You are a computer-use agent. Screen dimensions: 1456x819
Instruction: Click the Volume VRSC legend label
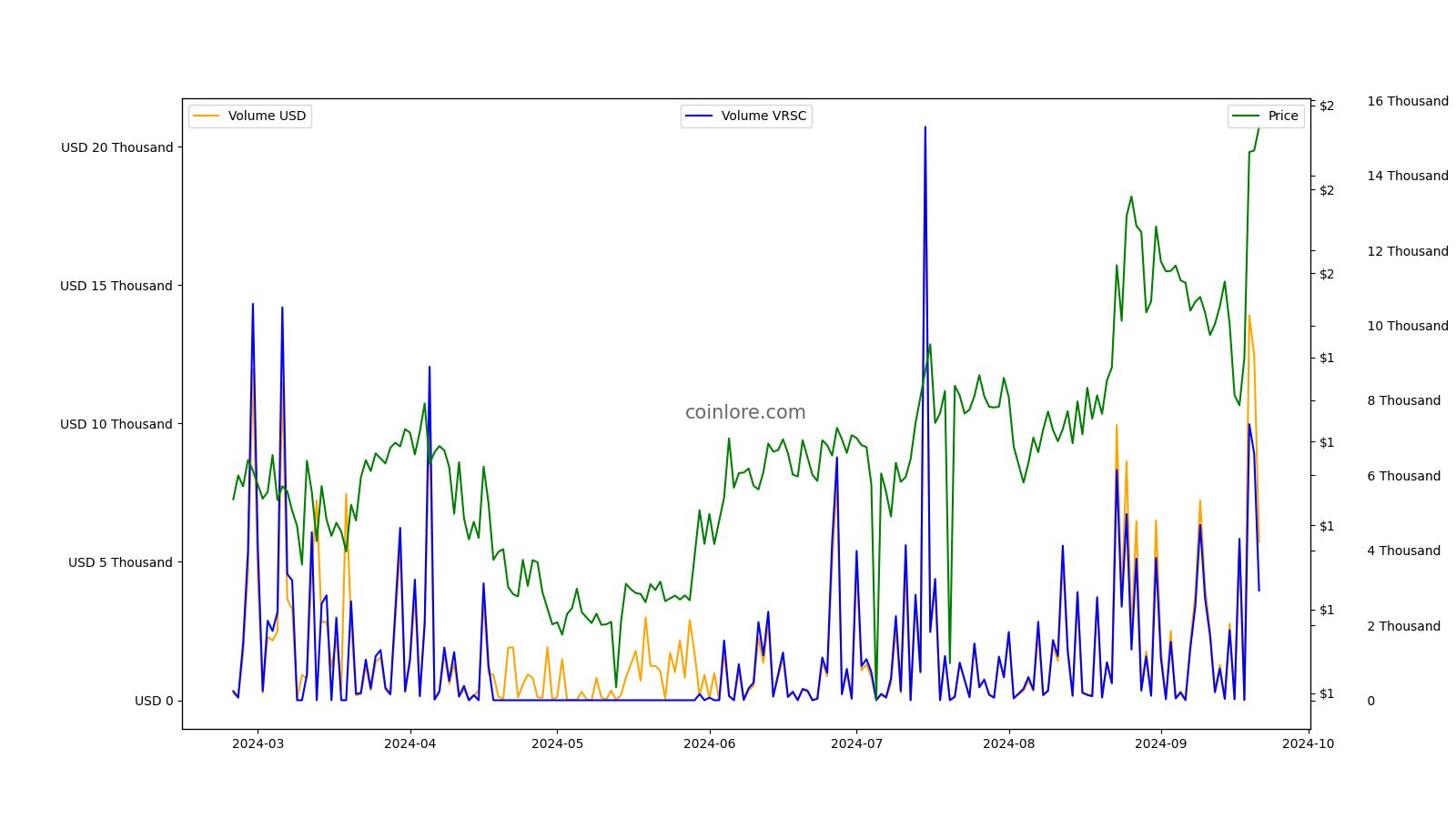(763, 116)
